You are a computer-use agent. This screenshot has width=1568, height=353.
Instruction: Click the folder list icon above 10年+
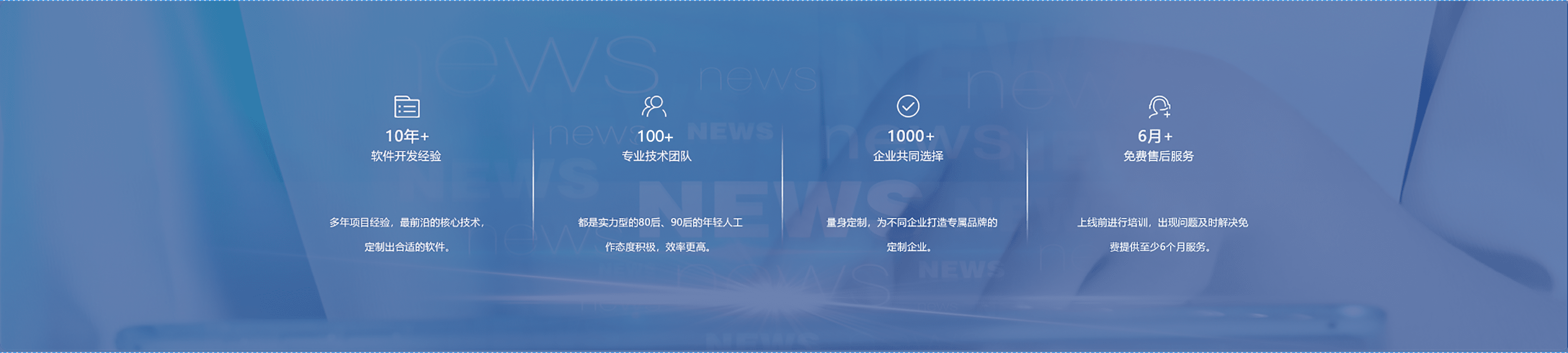pos(407,107)
